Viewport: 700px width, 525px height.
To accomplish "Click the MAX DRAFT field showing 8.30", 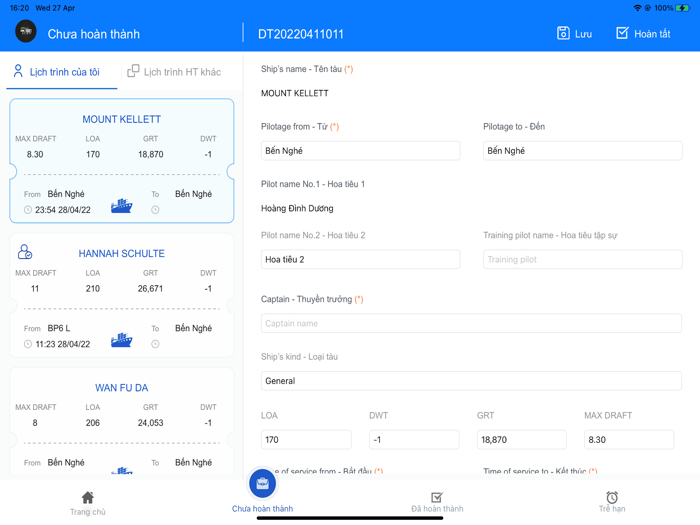I will tap(629, 440).
